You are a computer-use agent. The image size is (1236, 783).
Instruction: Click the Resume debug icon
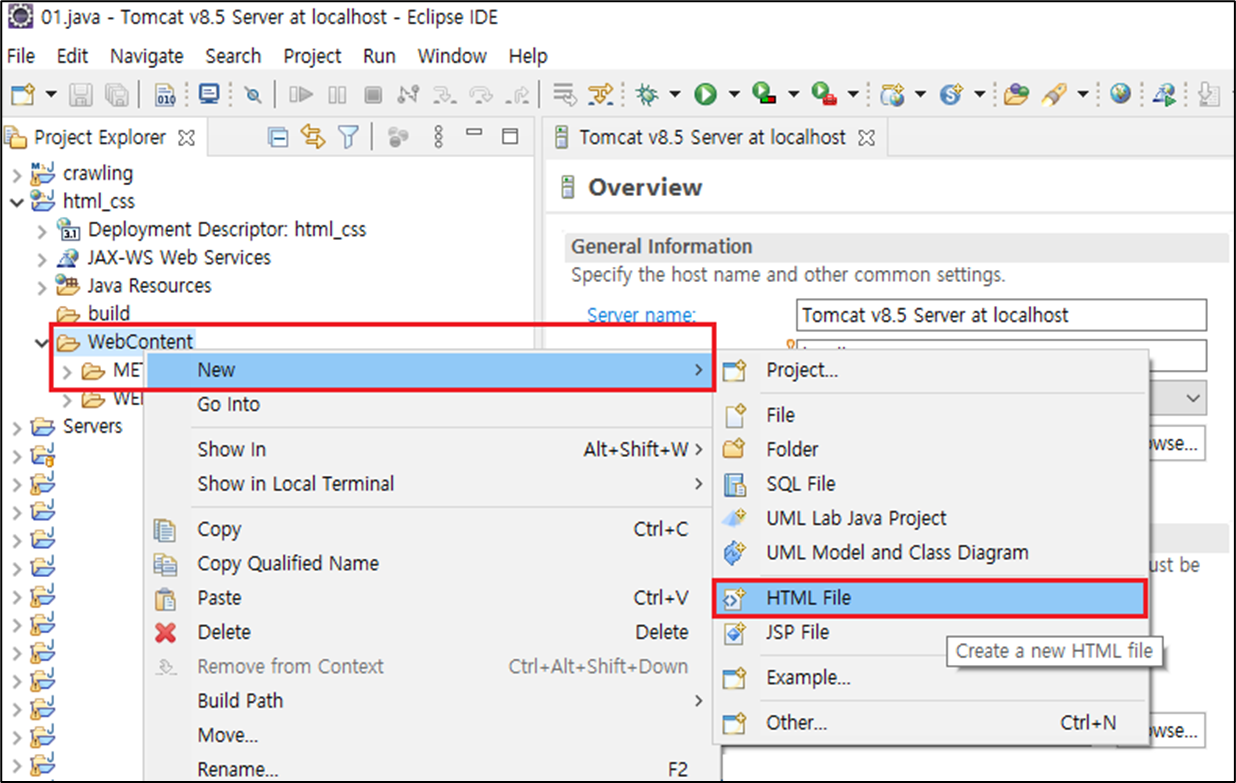click(x=301, y=95)
